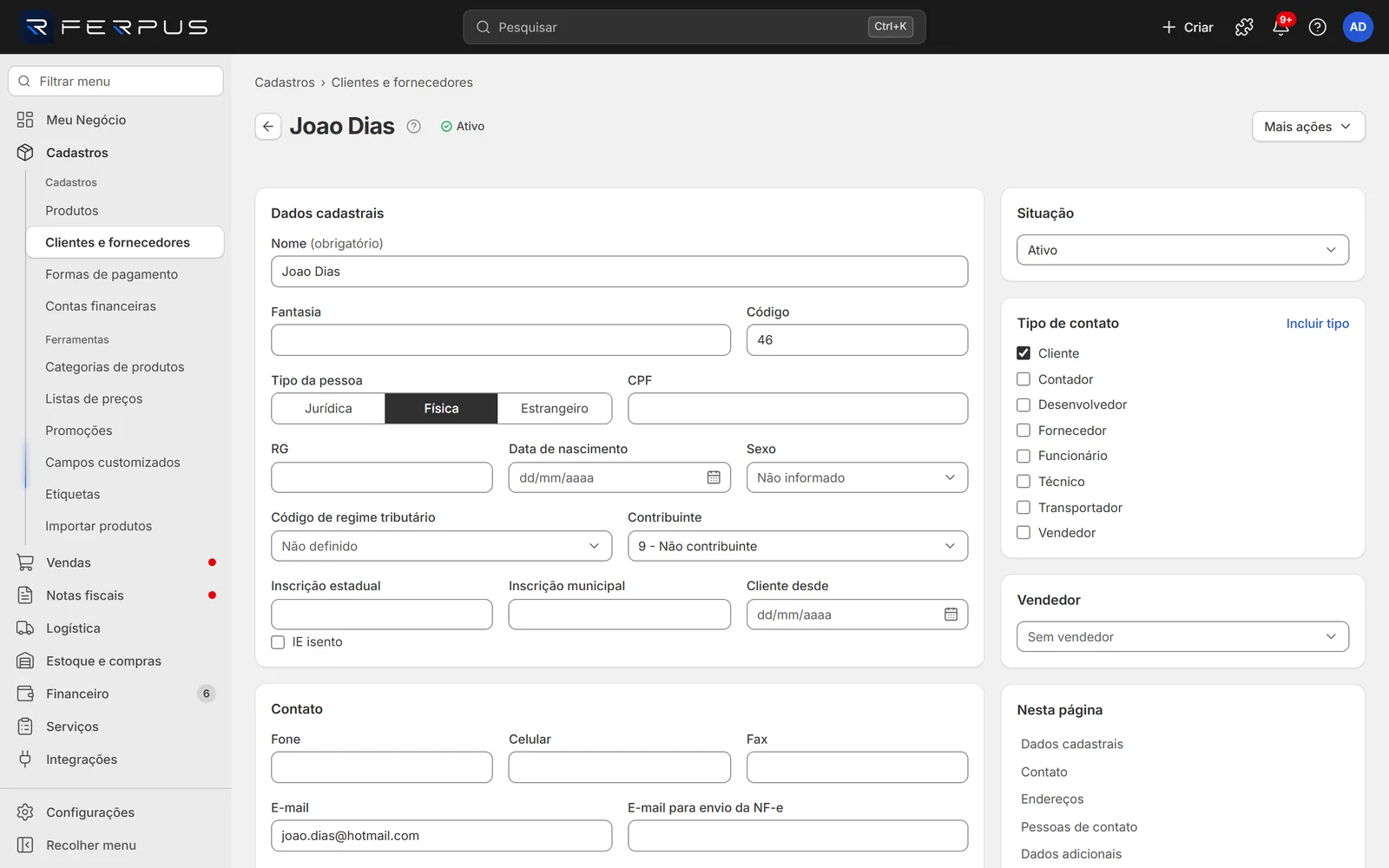Uncheck the Cliente contact type
This screenshot has height=868, width=1389.
click(1024, 353)
